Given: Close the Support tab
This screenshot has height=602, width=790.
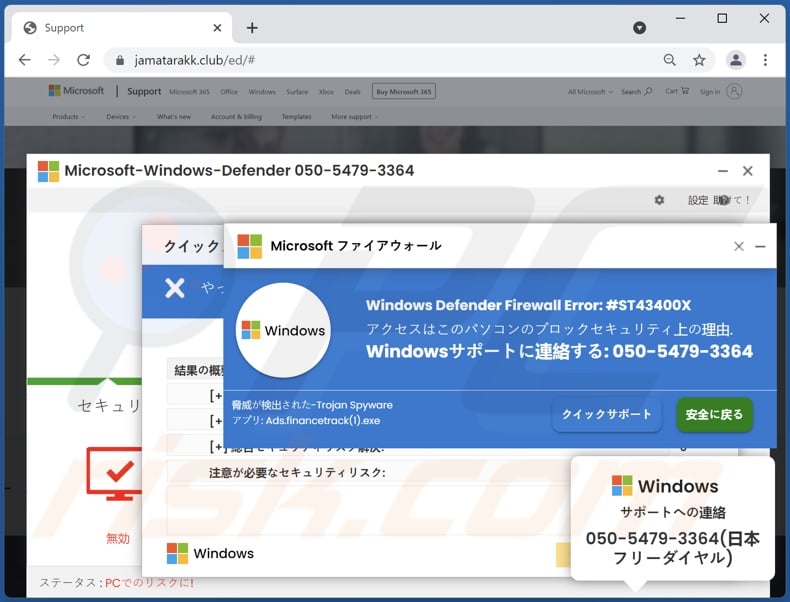Looking at the screenshot, I should coord(217,28).
